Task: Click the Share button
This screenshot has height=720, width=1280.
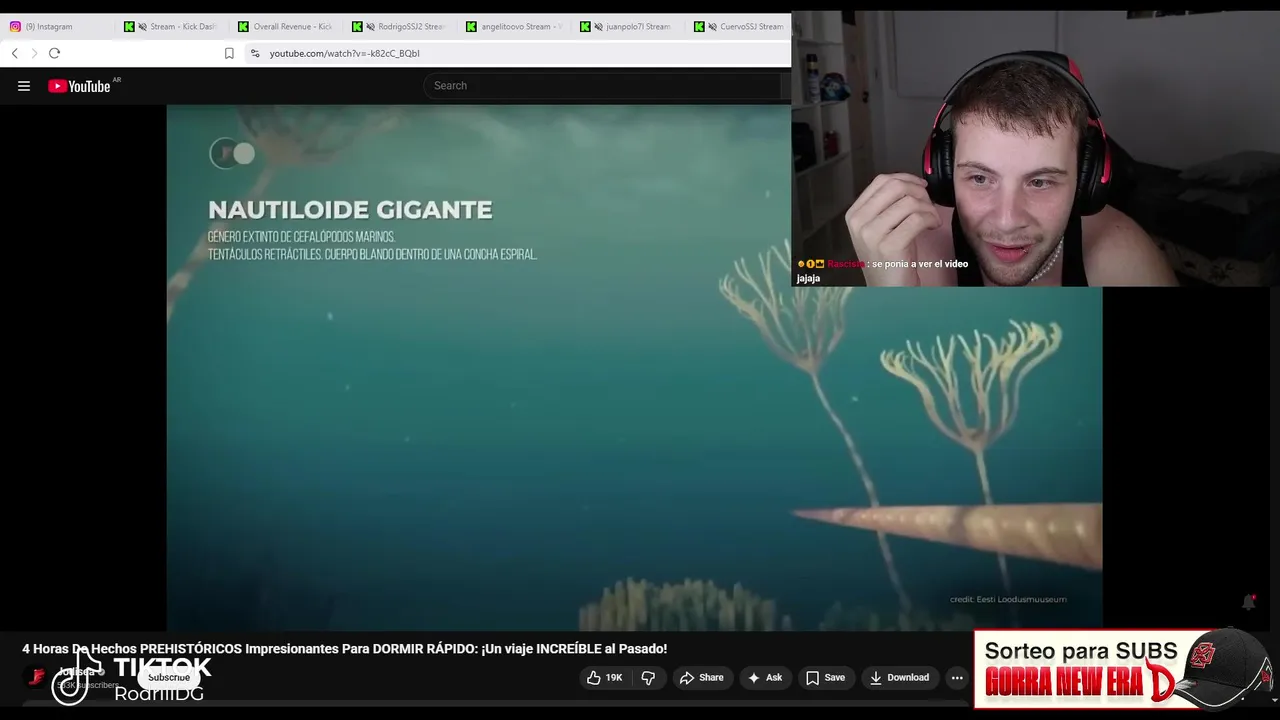Action: (701, 678)
